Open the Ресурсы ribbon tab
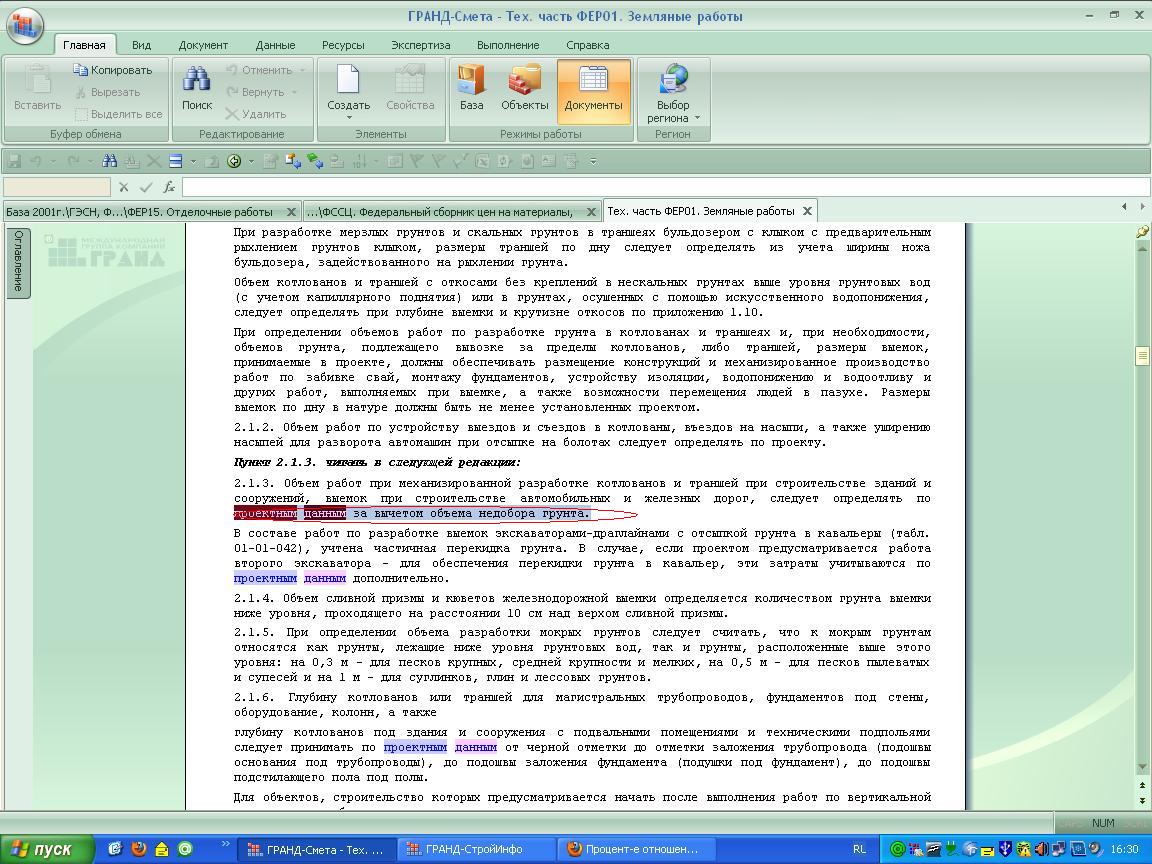Screen dimensions: 1152x864 pos(343,45)
